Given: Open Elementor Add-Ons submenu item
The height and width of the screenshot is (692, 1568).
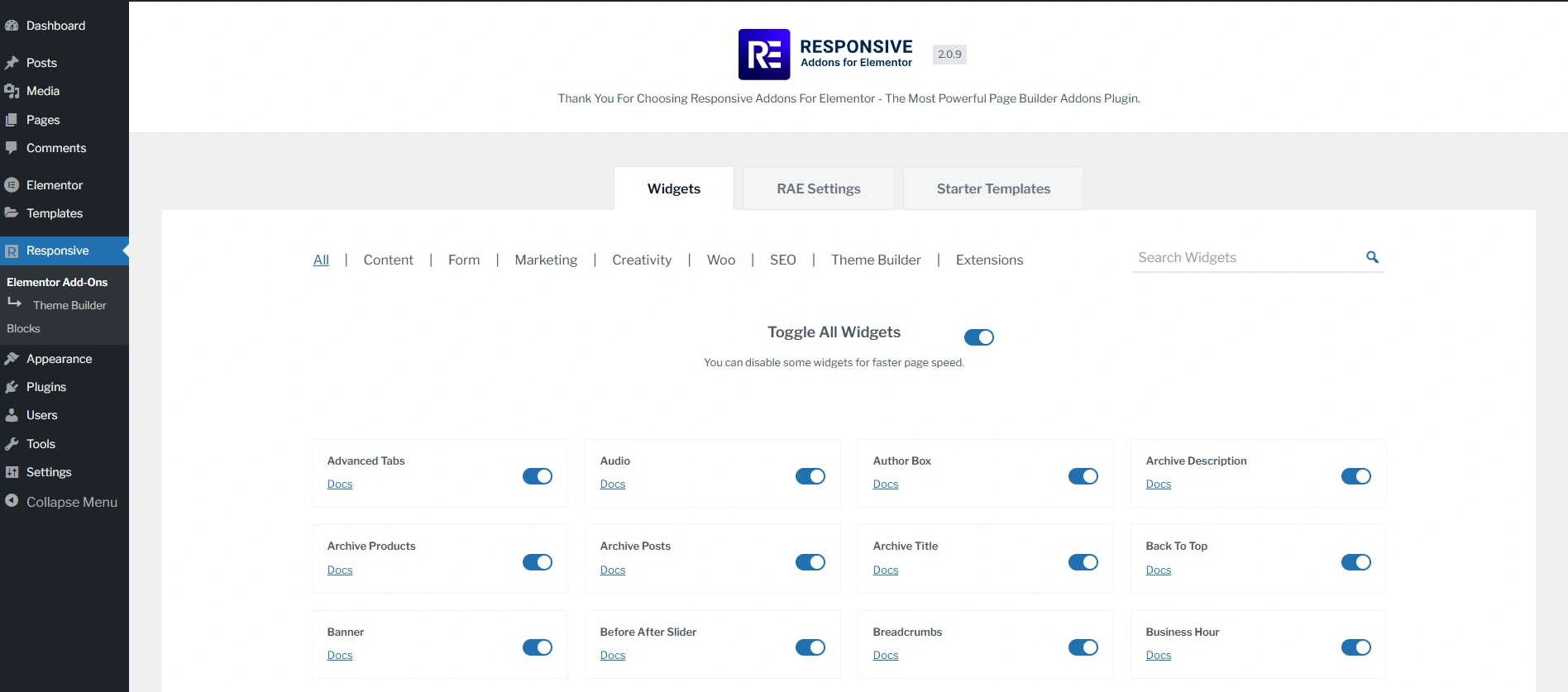Looking at the screenshot, I should (57, 282).
